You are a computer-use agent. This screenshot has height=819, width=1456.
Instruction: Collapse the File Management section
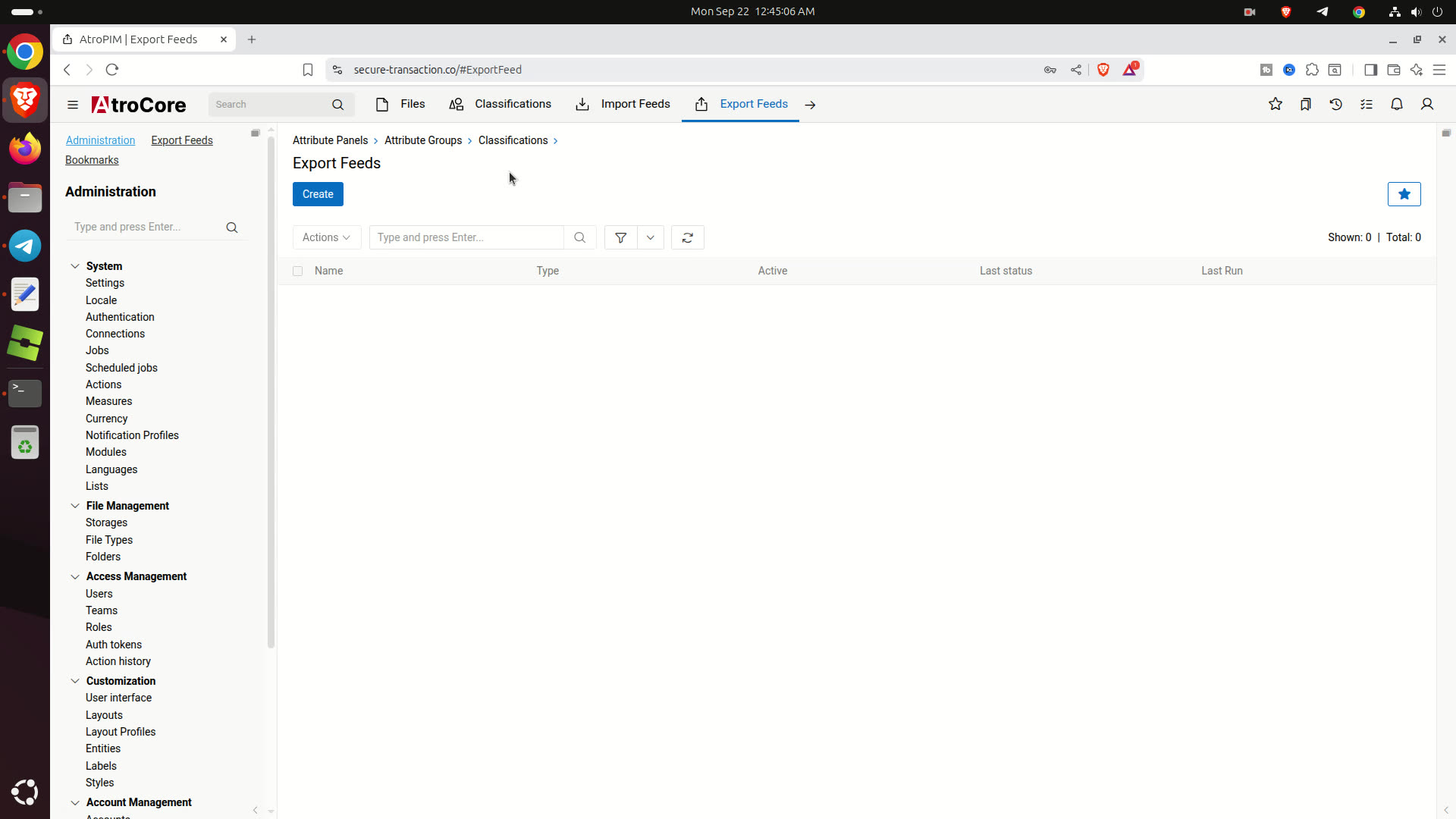tap(75, 506)
